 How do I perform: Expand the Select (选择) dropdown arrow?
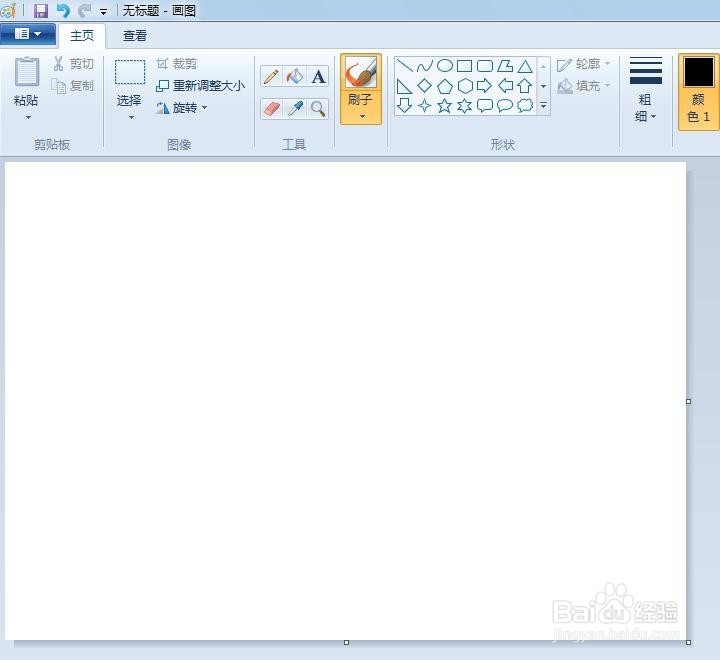(131, 118)
